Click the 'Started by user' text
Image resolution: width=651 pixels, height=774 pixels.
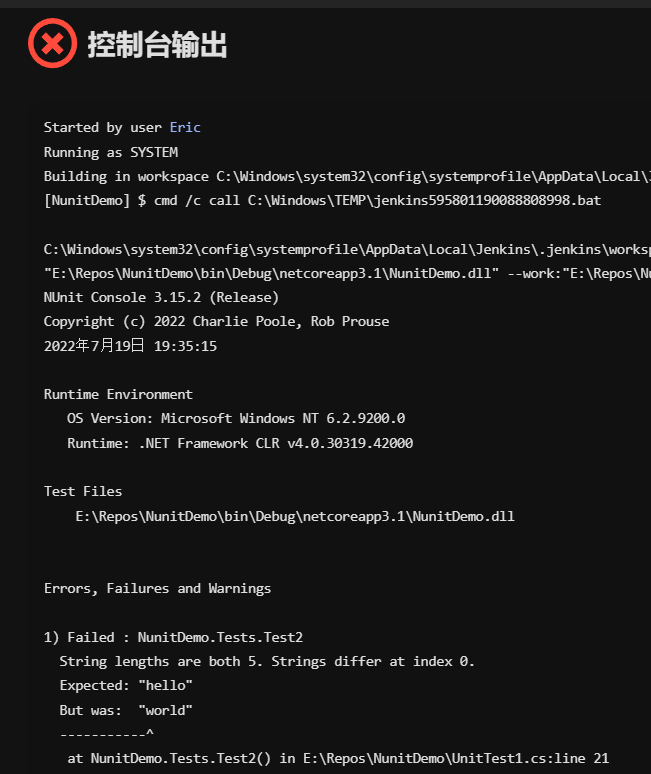tap(104, 127)
